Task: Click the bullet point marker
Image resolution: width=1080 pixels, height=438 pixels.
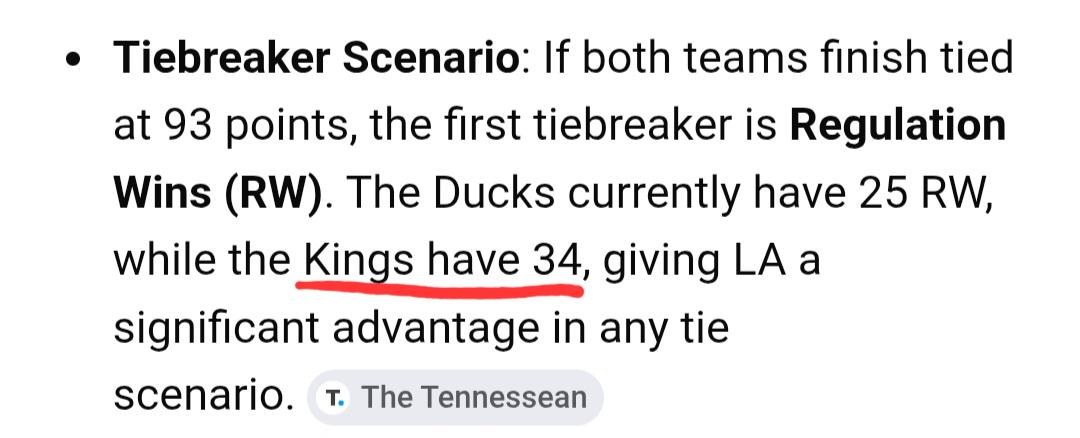Action: coord(72,60)
